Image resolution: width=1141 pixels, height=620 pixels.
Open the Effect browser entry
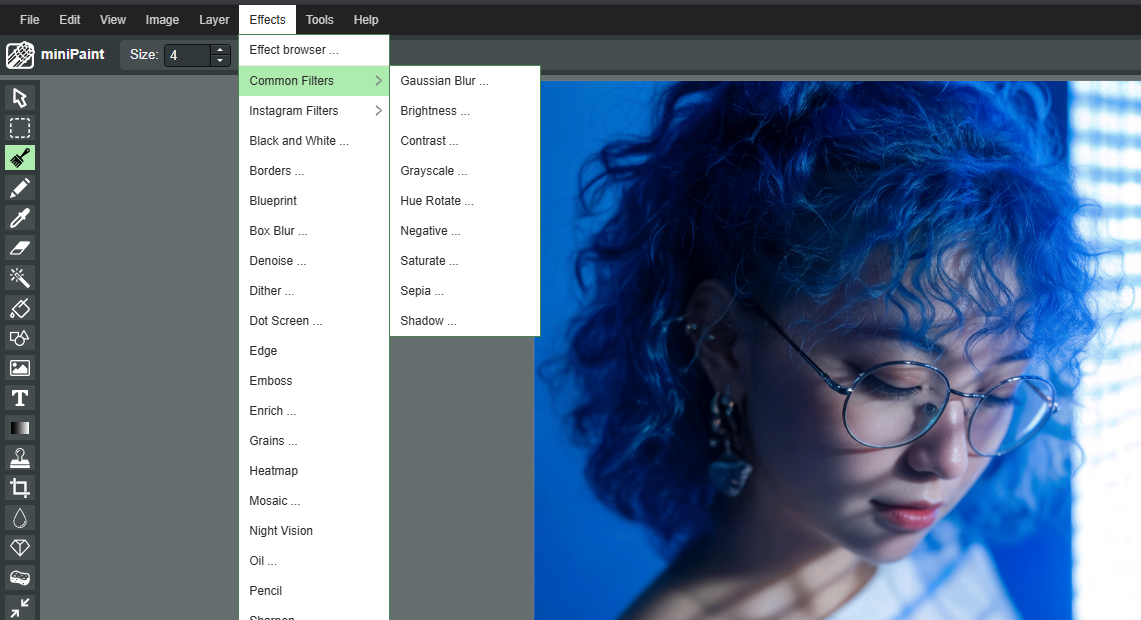pos(294,50)
